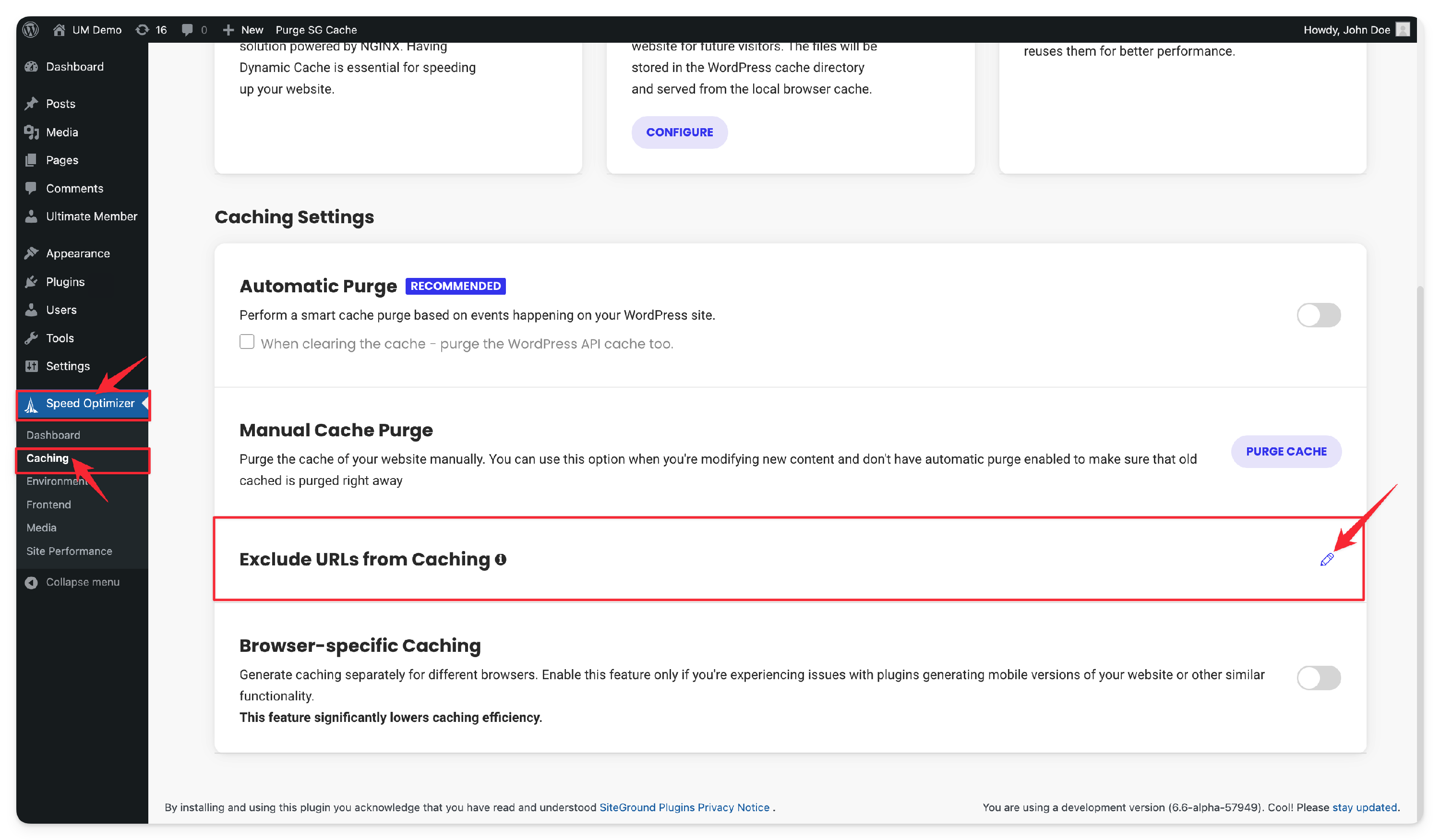This screenshot has height=840, width=1440.
Task: Click the Pages icon in sidebar
Action: 31,161
